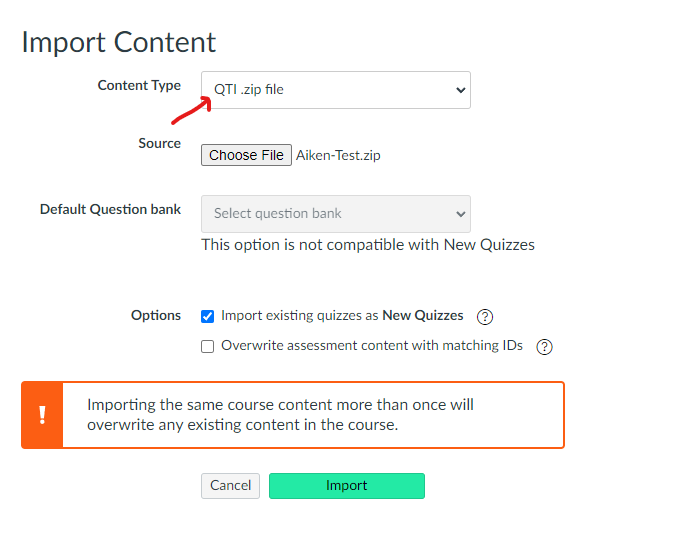
Task: Click the Aiken-Test.zip file name
Action: pyautogui.click(x=338, y=155)
